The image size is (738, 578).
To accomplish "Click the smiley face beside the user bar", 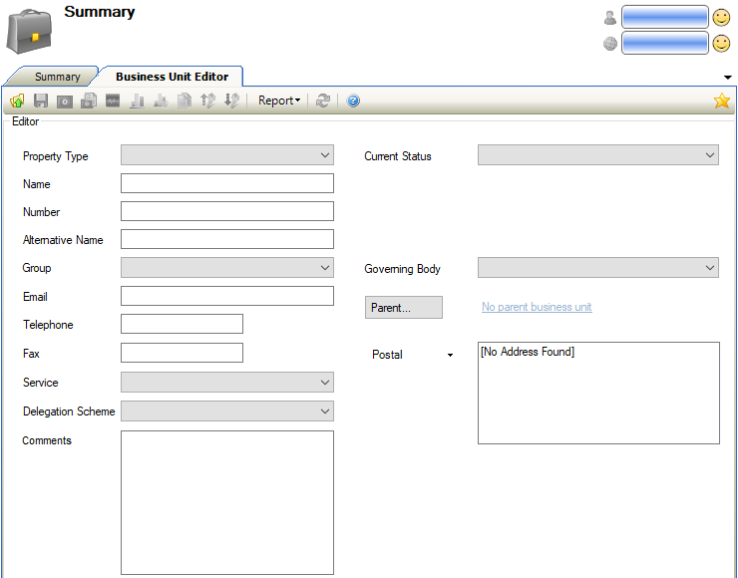I will (721, 17).
